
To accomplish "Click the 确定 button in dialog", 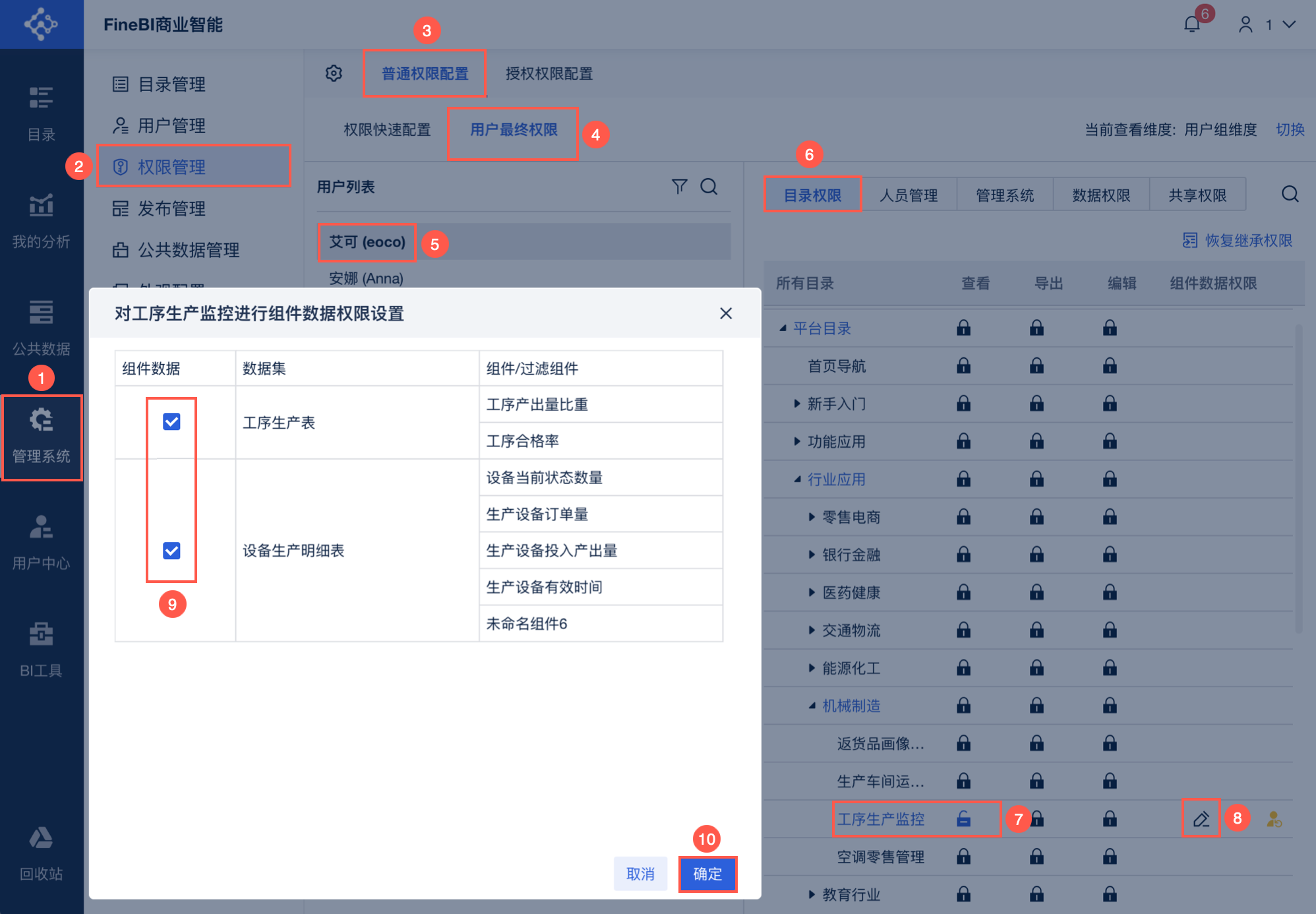I will click(707, 874).
